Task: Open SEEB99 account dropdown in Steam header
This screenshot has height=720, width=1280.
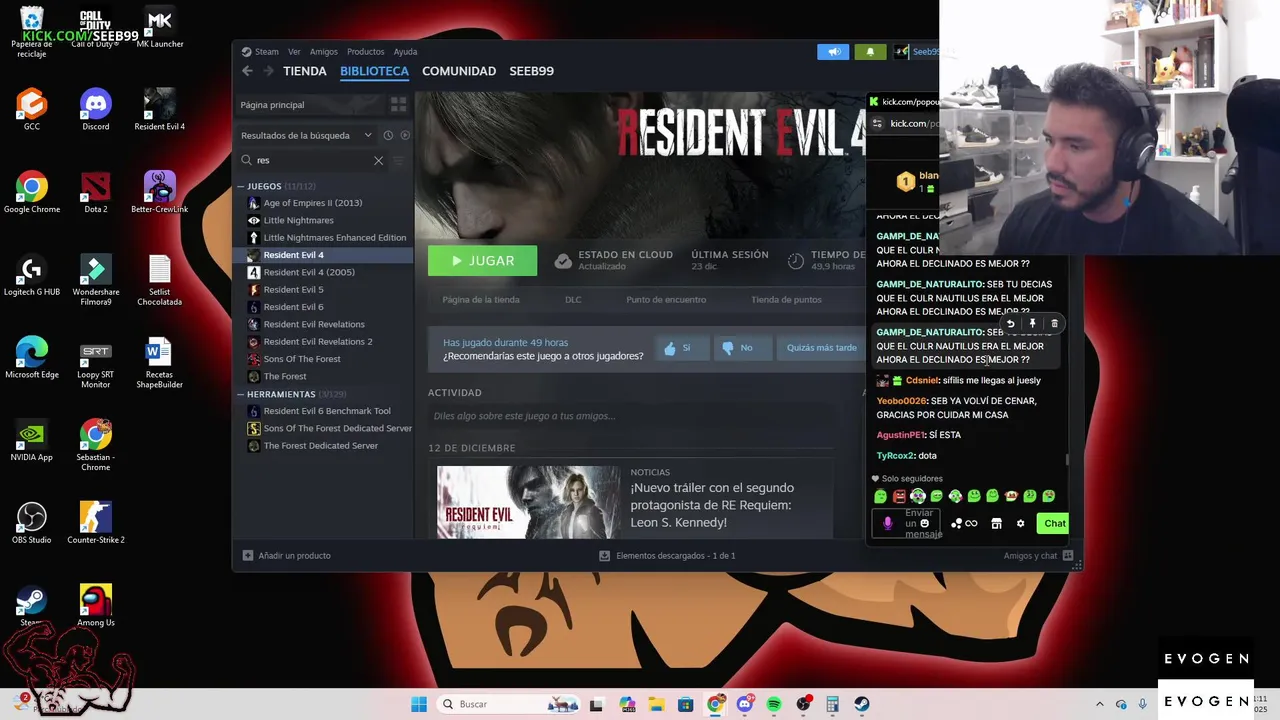Action: tap(917, 52)
